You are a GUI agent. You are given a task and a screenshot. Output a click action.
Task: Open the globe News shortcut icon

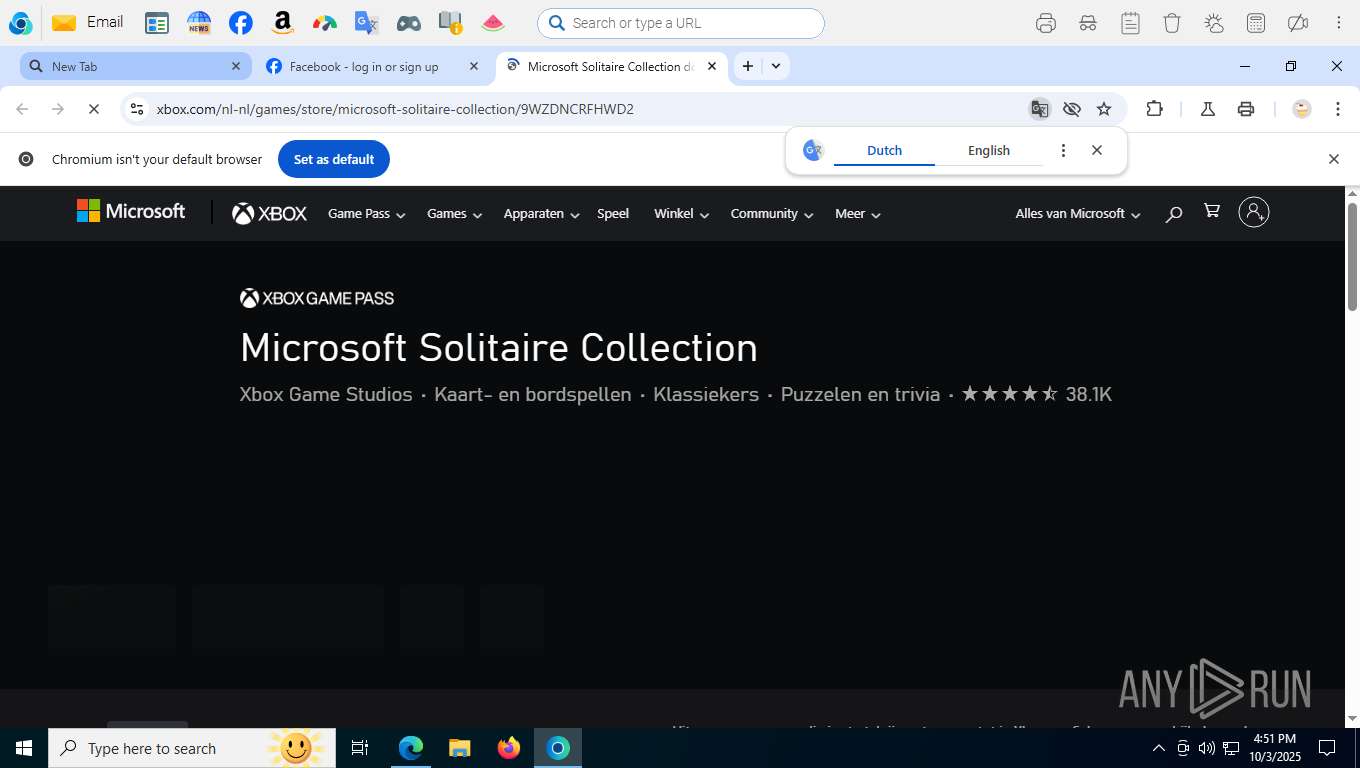(x=199, y=23)
